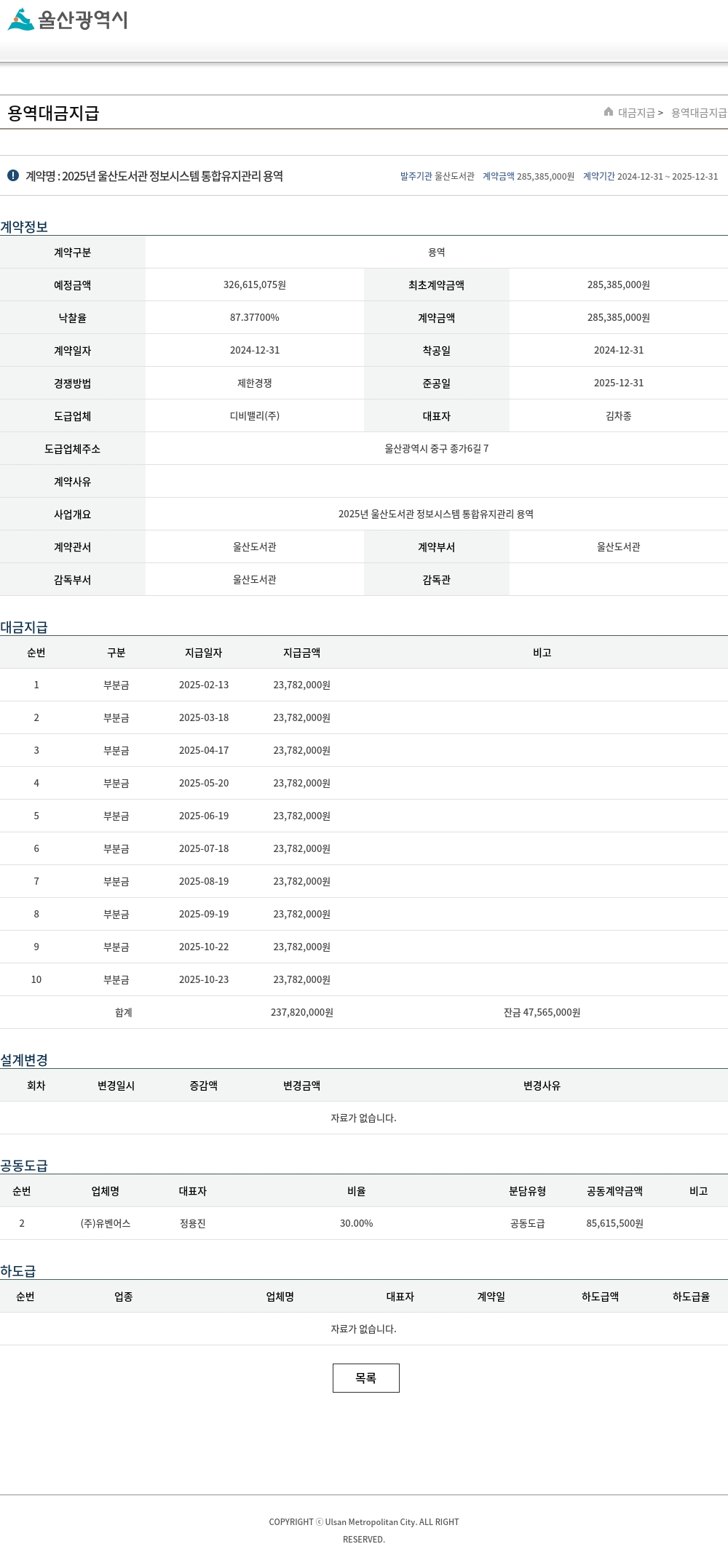Image resolution: width=728 pixels, height=1568 pixels.
Task: Select the 공동도급 section heading
Action: coord(24,1165)
